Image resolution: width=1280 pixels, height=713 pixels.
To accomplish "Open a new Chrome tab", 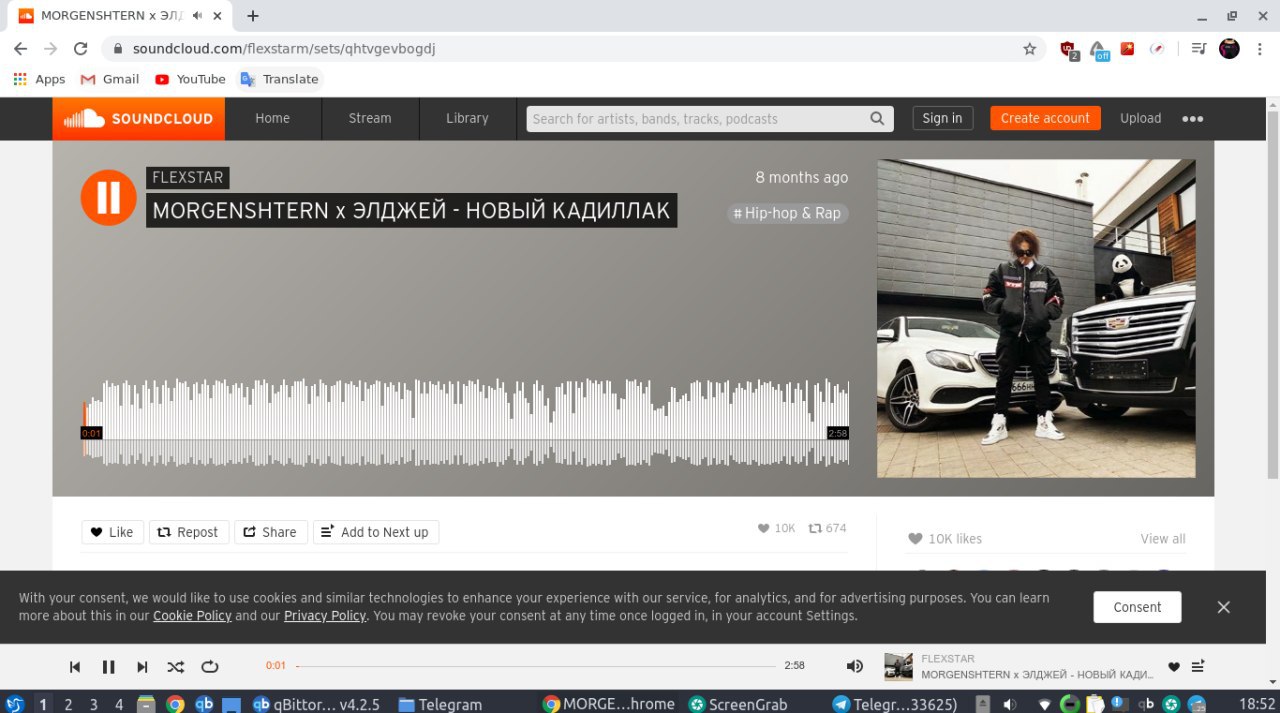I will click(x=253, y=16).
